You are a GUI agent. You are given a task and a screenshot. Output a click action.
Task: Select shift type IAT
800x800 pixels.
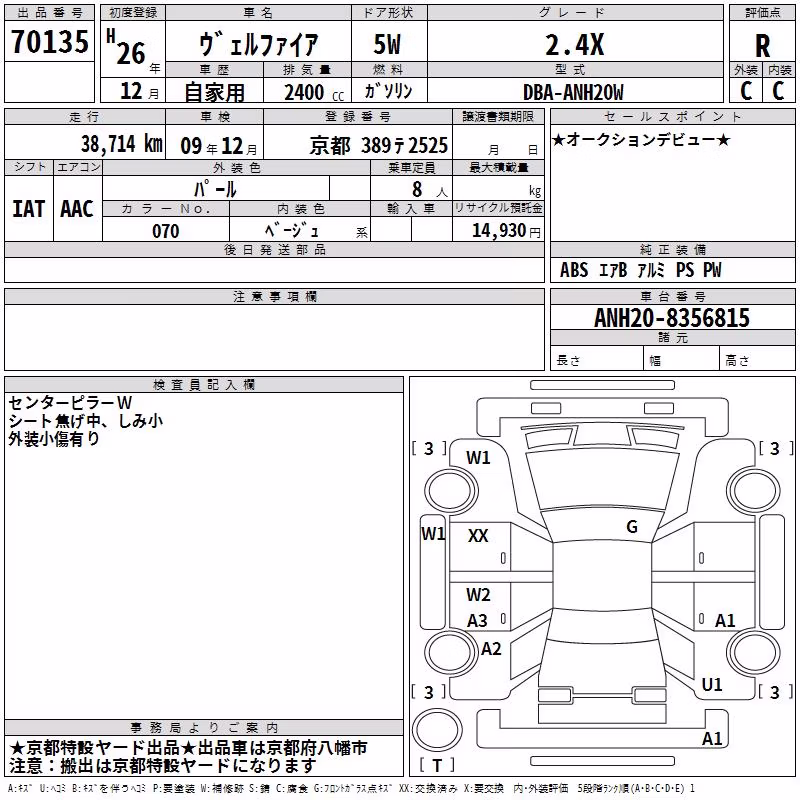click(29, 209)
